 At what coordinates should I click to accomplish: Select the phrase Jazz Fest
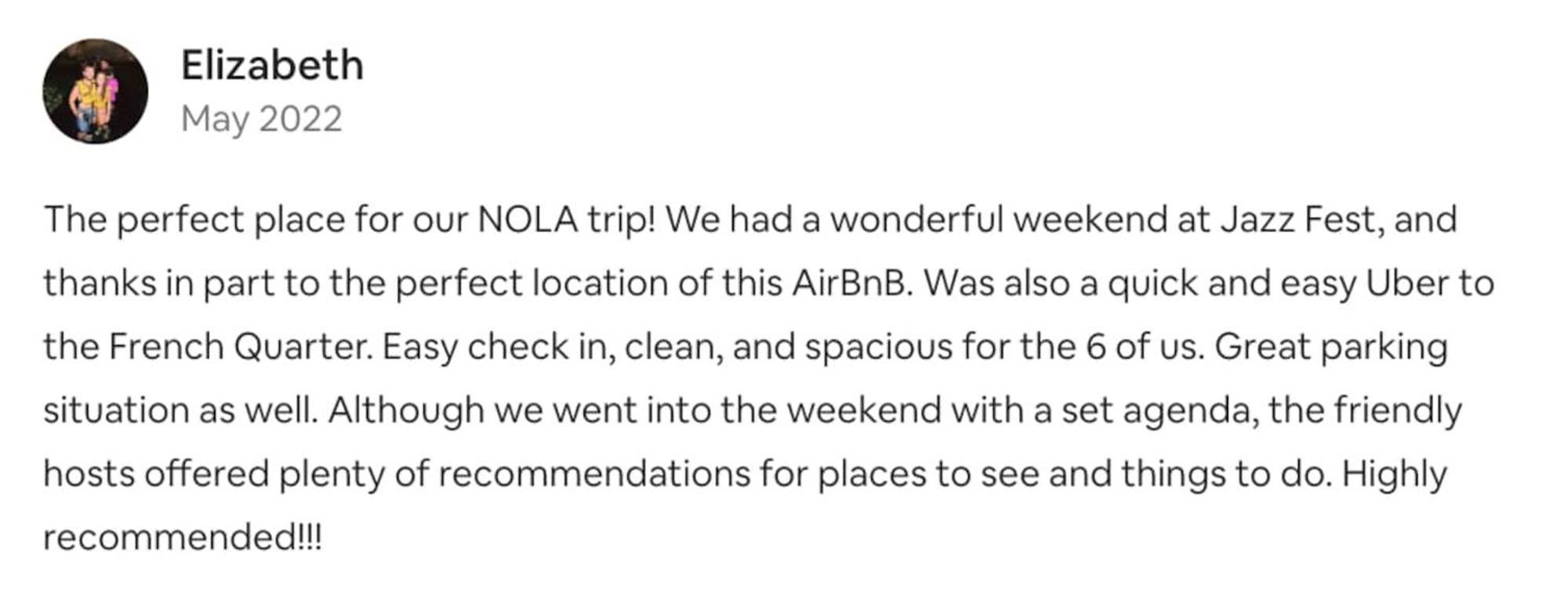tap(1298, 220)
